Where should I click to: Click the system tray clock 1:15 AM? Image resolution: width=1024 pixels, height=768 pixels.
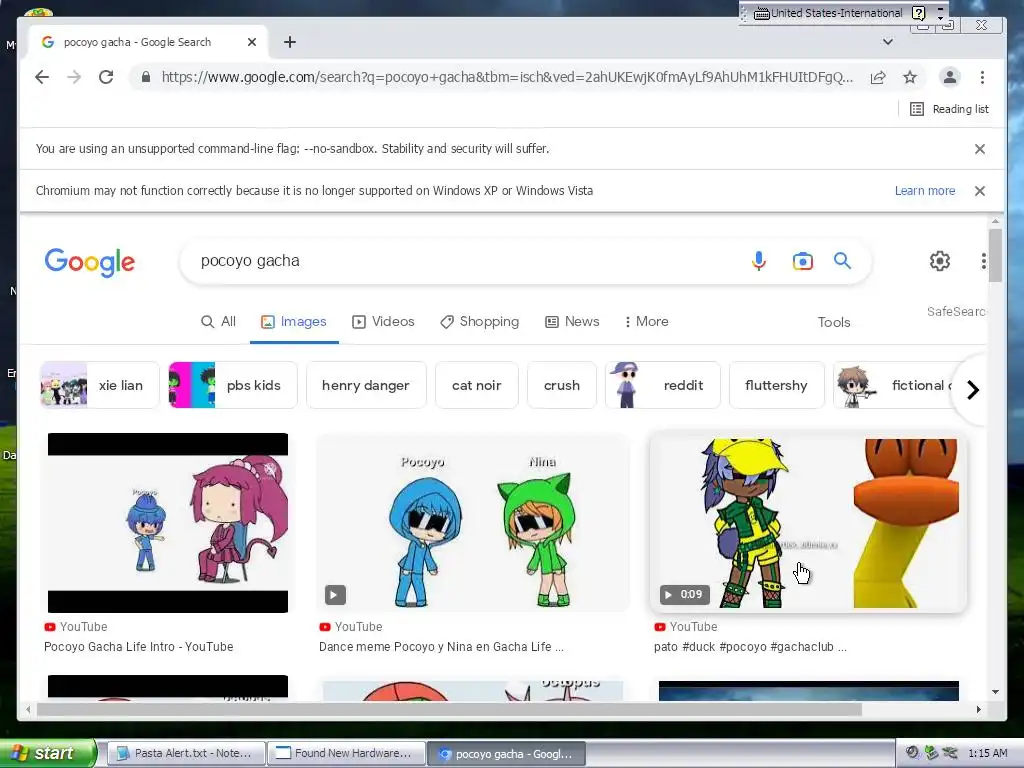pyautogui.click(x=987, y=753)
